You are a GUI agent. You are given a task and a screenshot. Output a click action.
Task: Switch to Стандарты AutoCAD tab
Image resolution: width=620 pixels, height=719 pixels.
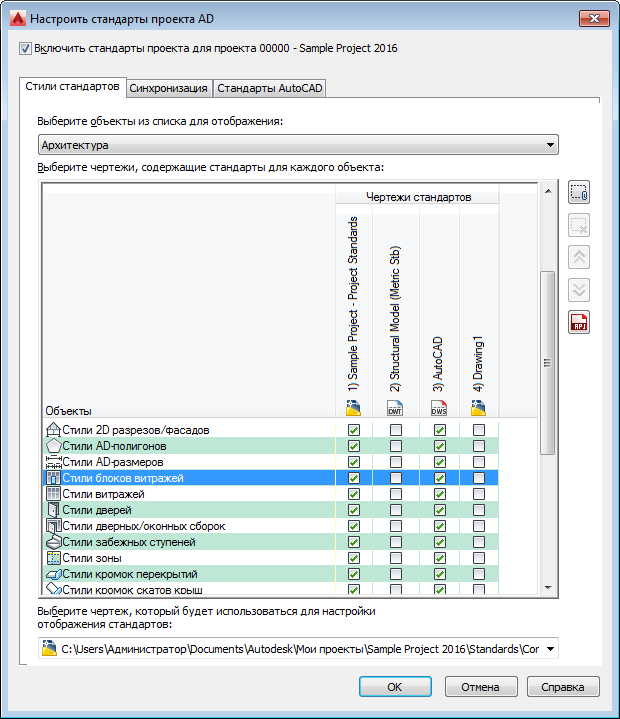(270, 88)
